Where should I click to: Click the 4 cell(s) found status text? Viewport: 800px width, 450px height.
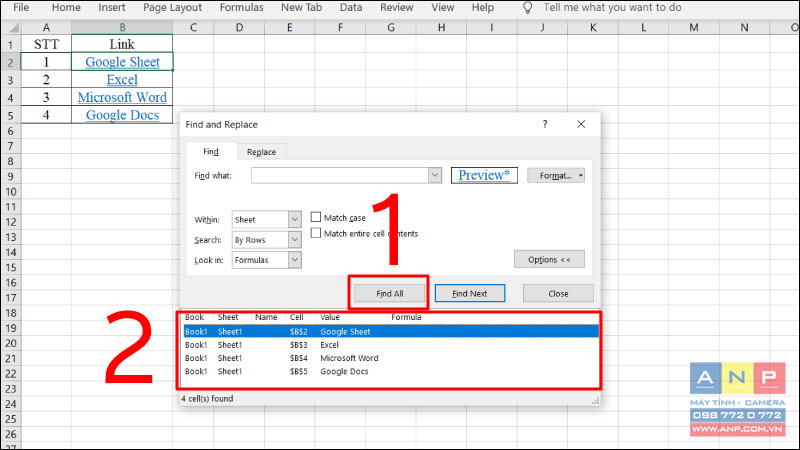tap(207, 398)
